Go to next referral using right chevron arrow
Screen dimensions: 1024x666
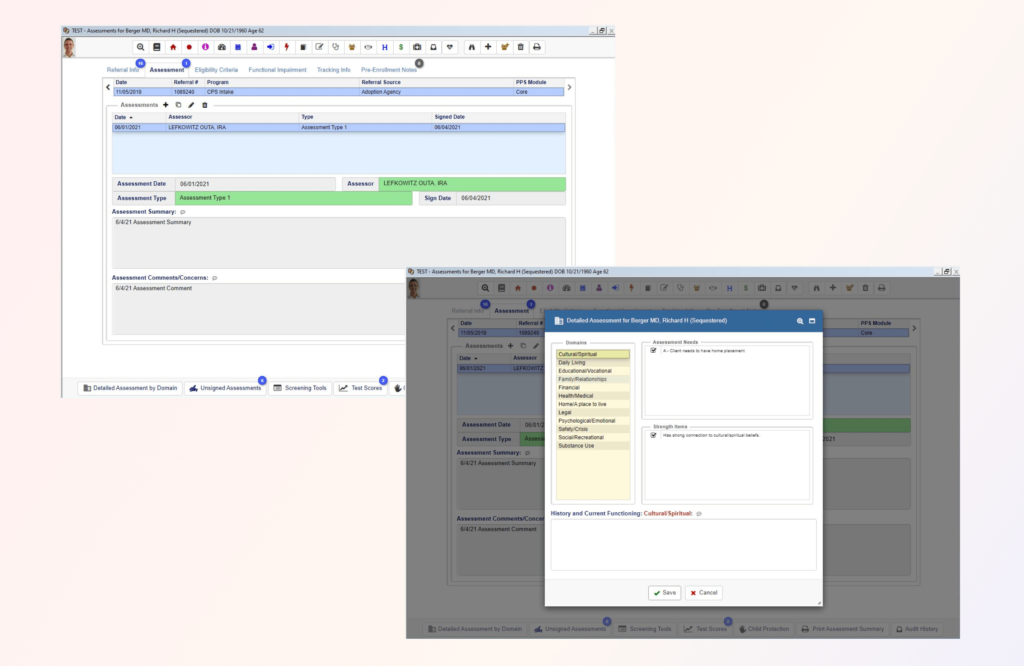pyautogui.click(x=570, y=87)
